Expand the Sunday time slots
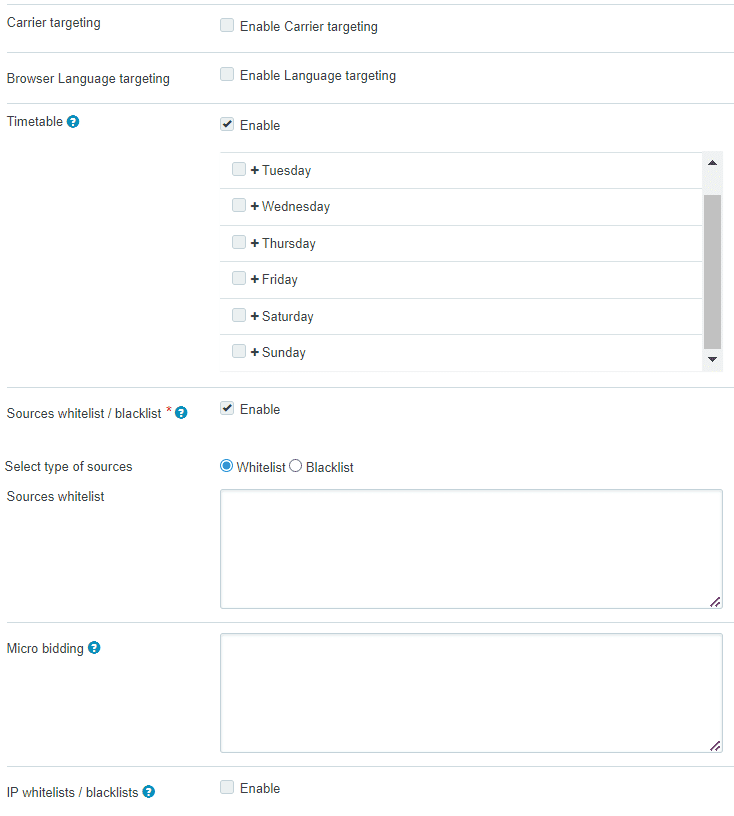The width and height of the screenshot is (734, 816). pos(255,352)
